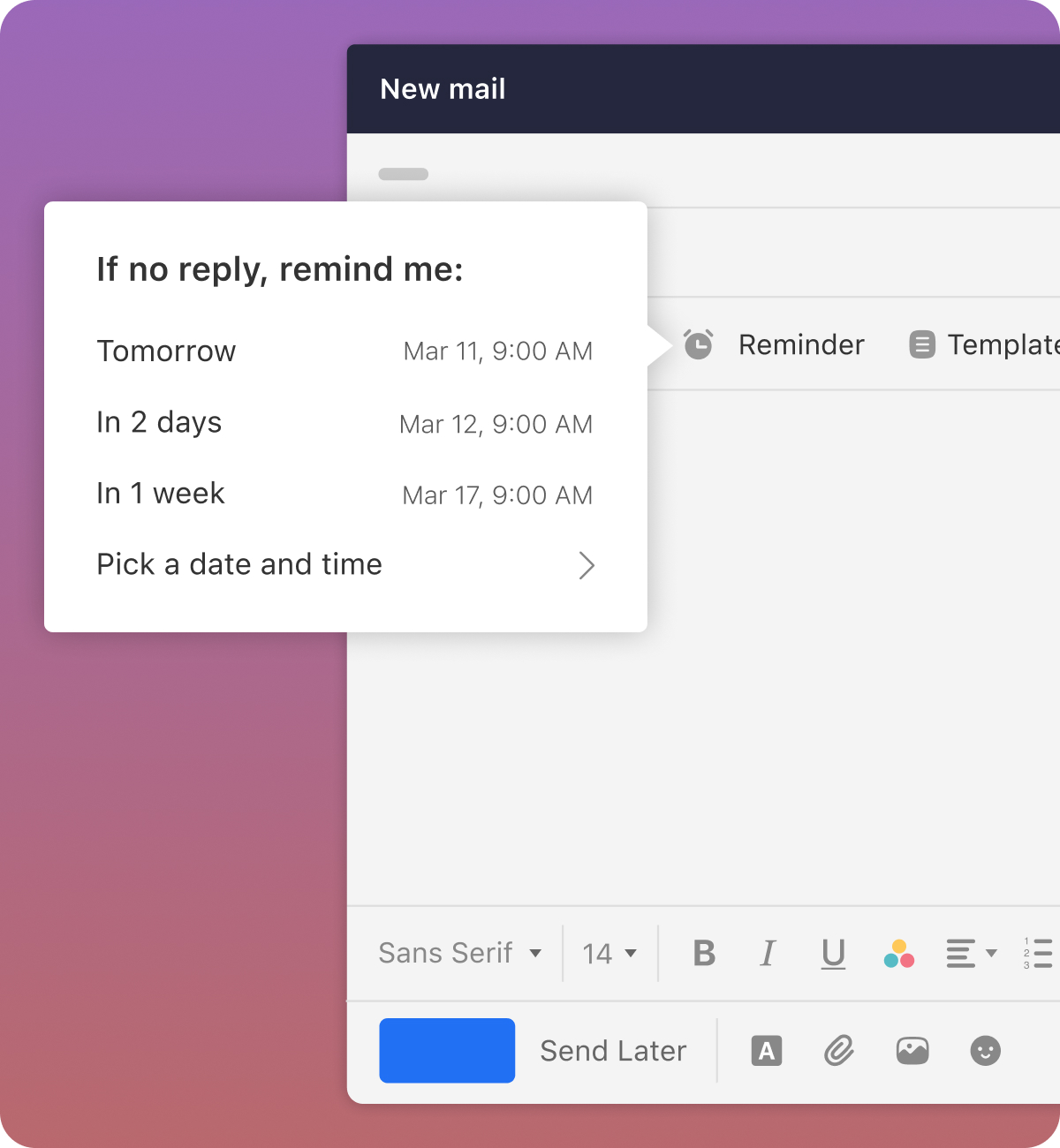Open the Sans Serif font dropdown
1060x1148 pixels.
[x=460, y=954]
